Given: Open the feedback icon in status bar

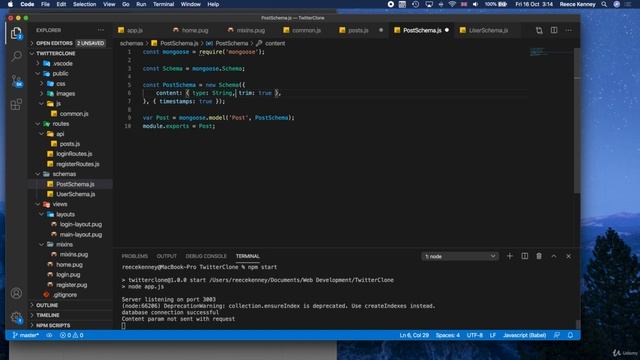Looking at the screenshot, I should 557,335.
